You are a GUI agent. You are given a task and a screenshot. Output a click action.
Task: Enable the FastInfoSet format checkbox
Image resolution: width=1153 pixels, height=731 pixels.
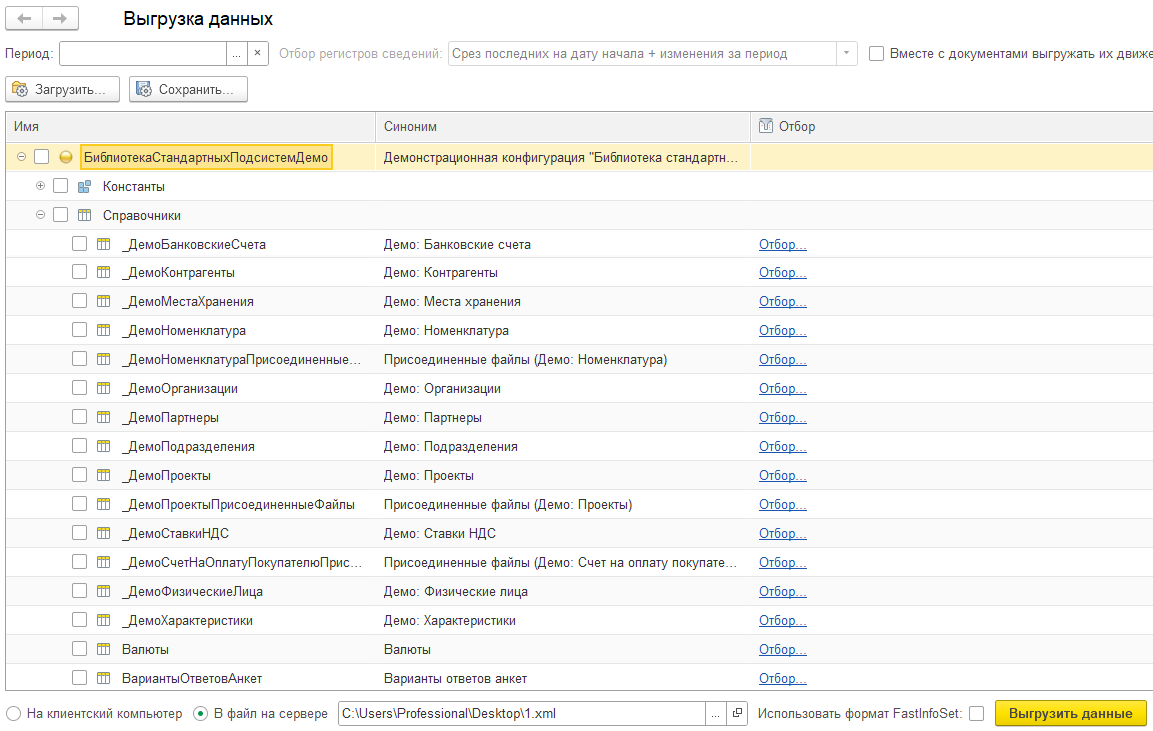(977, 713)
